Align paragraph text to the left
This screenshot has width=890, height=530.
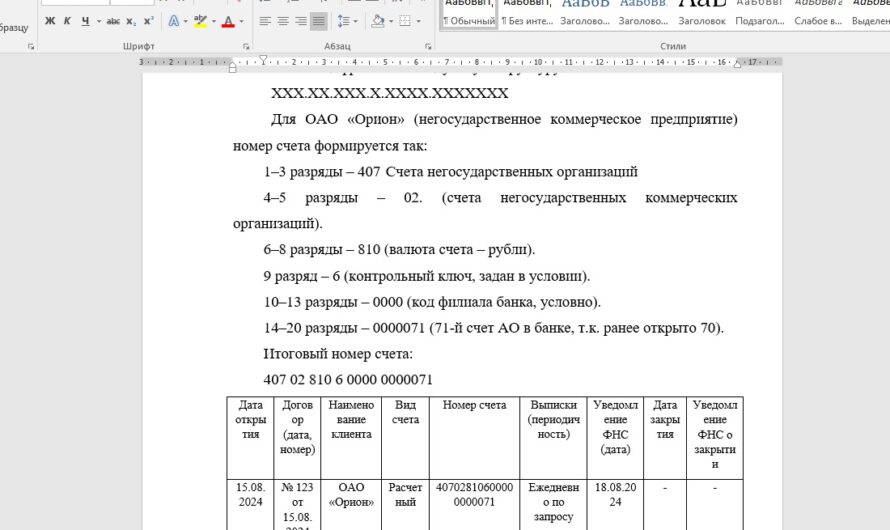tap(265, 22)
